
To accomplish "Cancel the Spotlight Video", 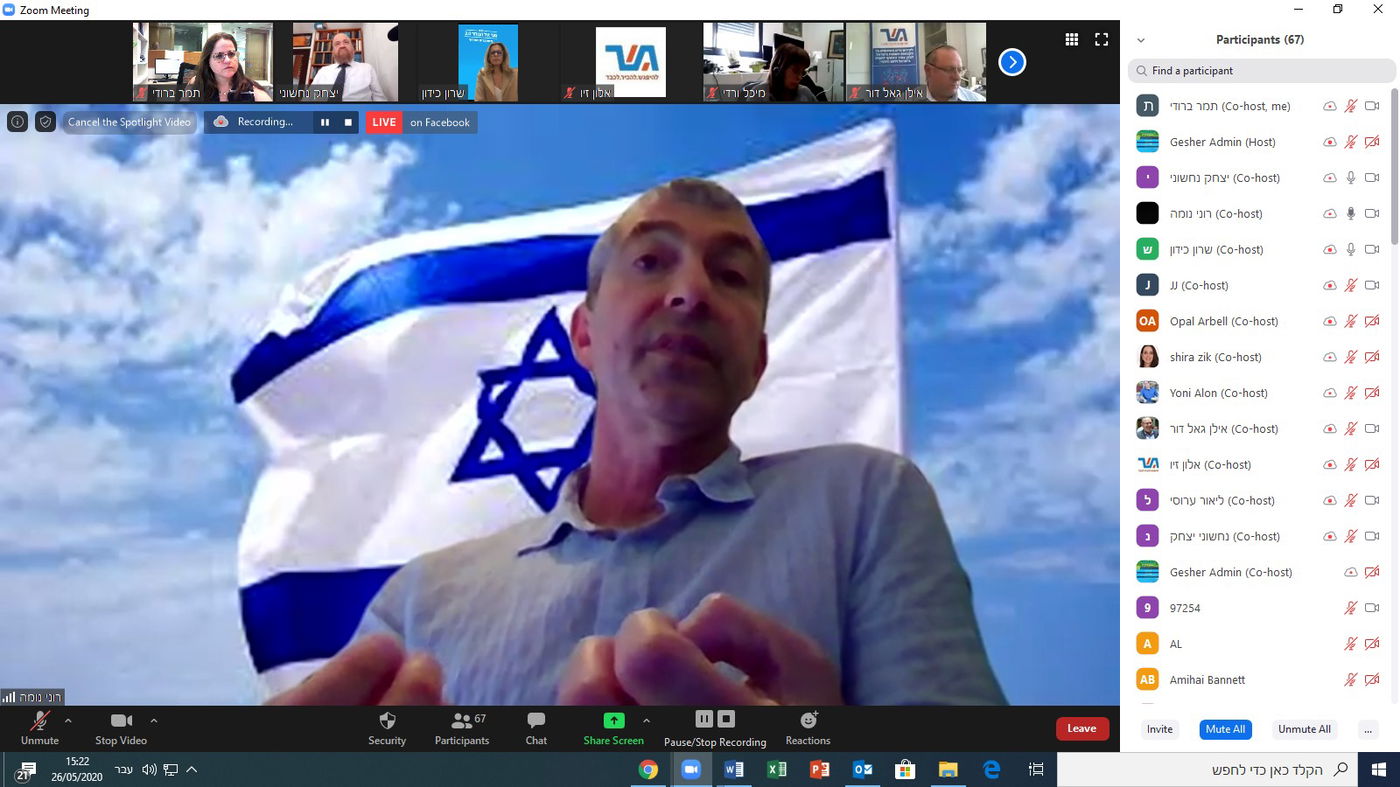I will pos(128,122).
